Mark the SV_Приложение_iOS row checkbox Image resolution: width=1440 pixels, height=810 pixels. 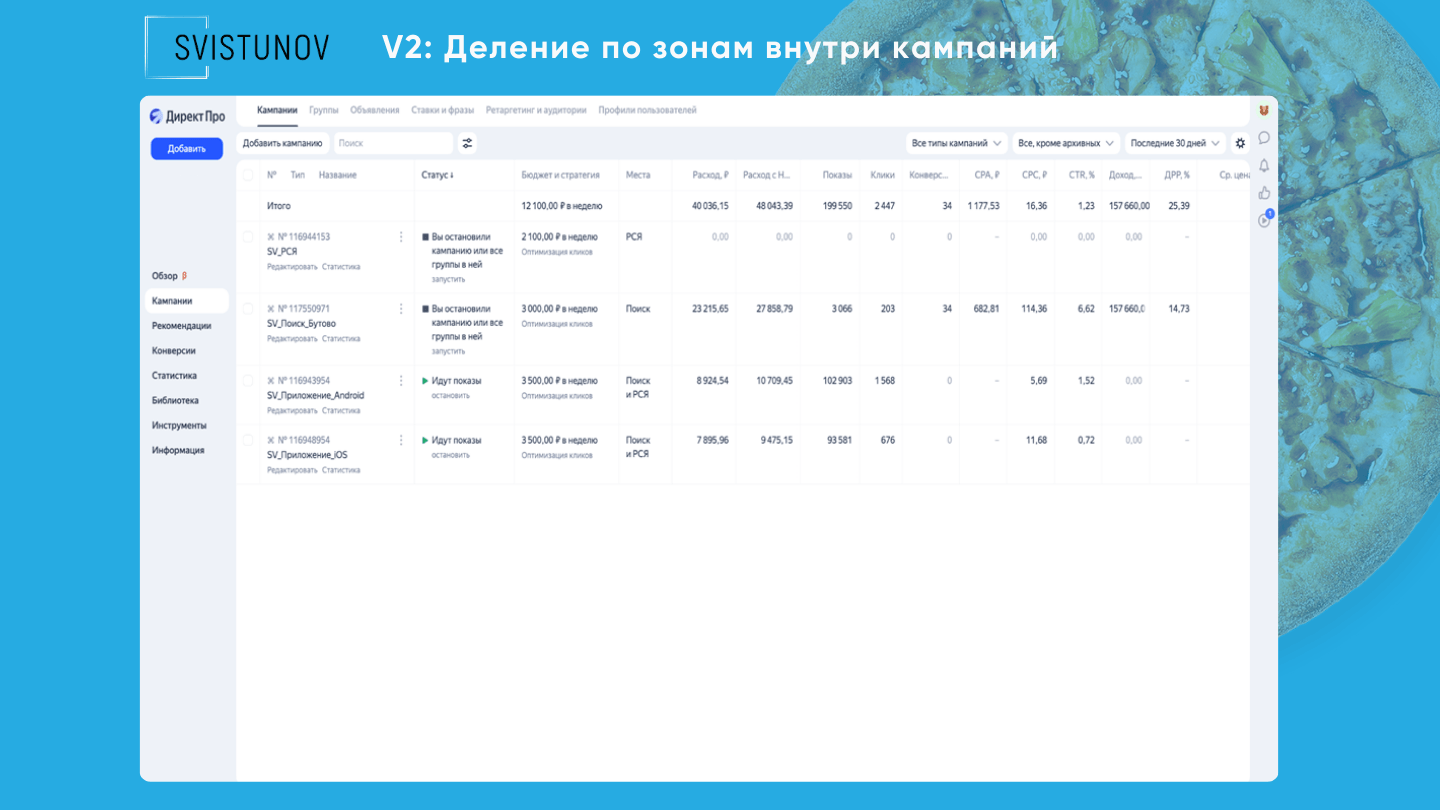coord(248,440)
